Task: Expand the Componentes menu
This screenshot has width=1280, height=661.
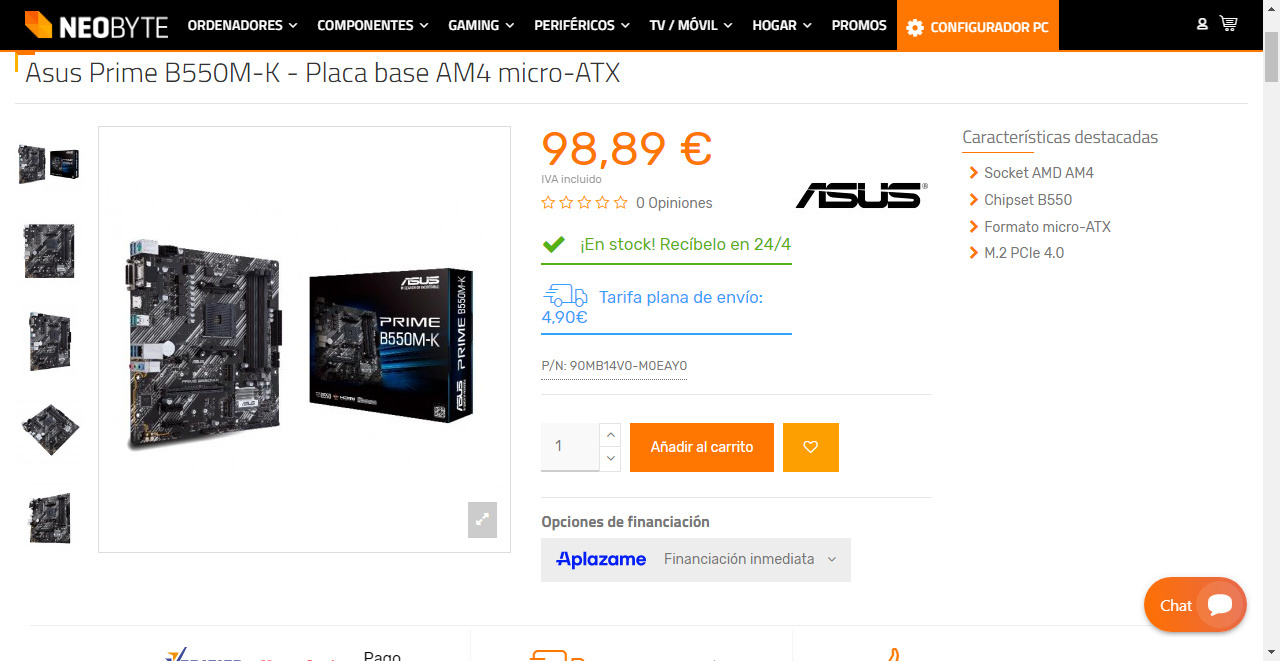Action: coord(373,25)
